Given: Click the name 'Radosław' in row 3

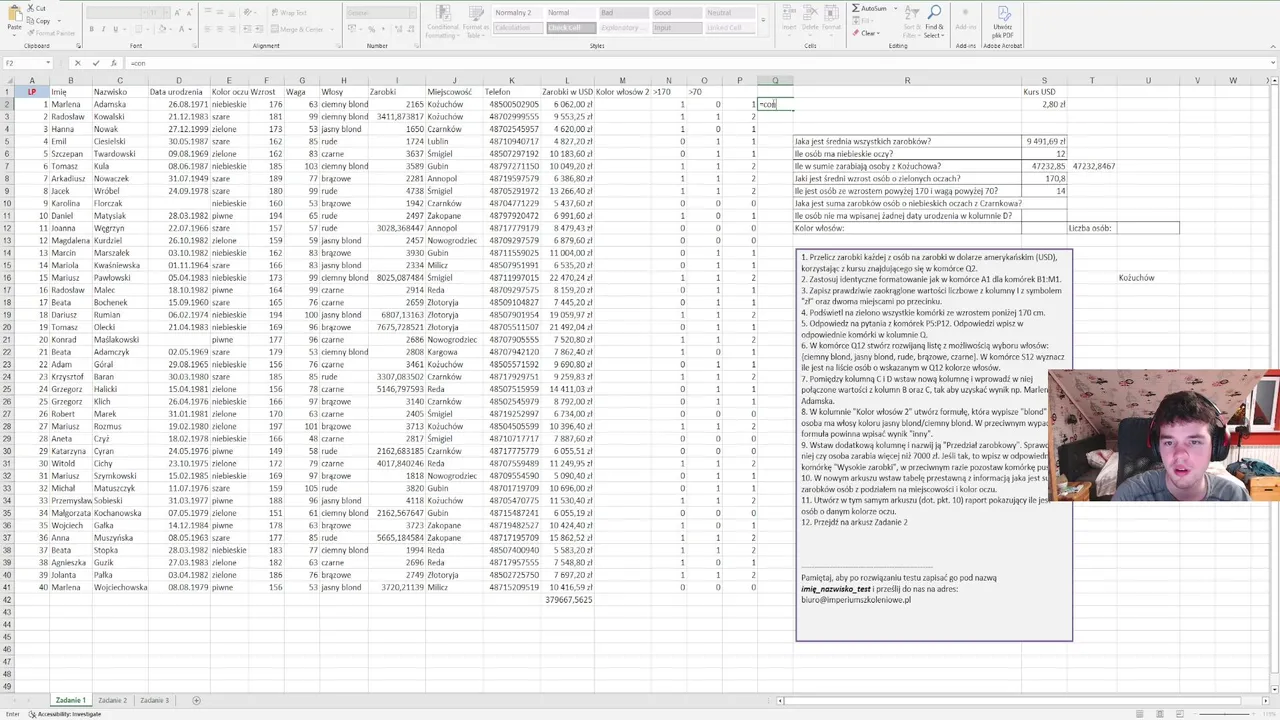Looking at the screenshot, I should click(x=70, y=117).
